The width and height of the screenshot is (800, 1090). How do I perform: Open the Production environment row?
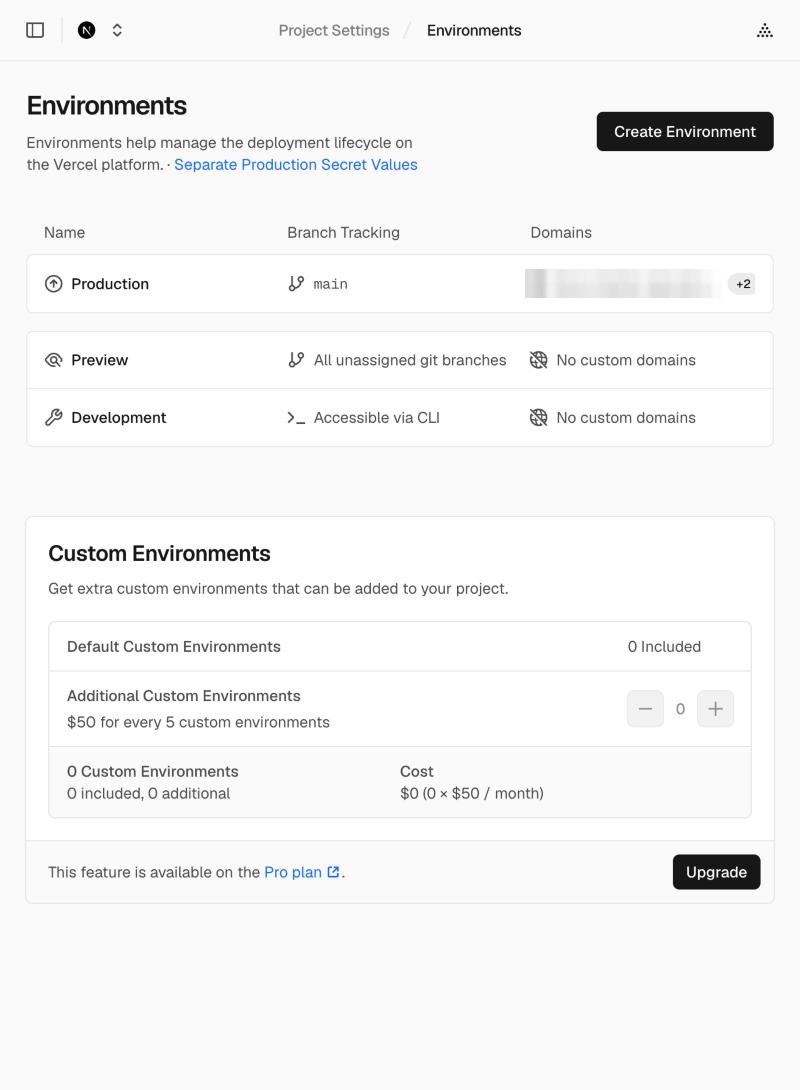tap(400, 284)
